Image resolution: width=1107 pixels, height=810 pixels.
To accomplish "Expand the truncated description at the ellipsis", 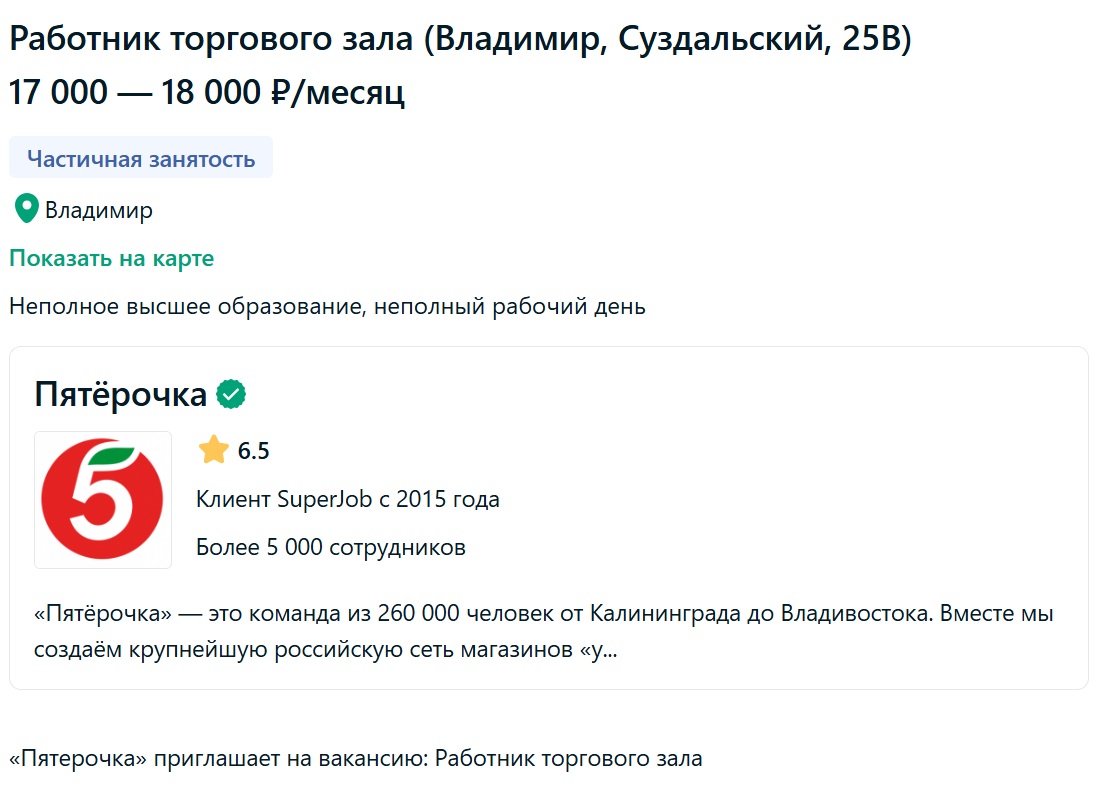I will [610, 650].
